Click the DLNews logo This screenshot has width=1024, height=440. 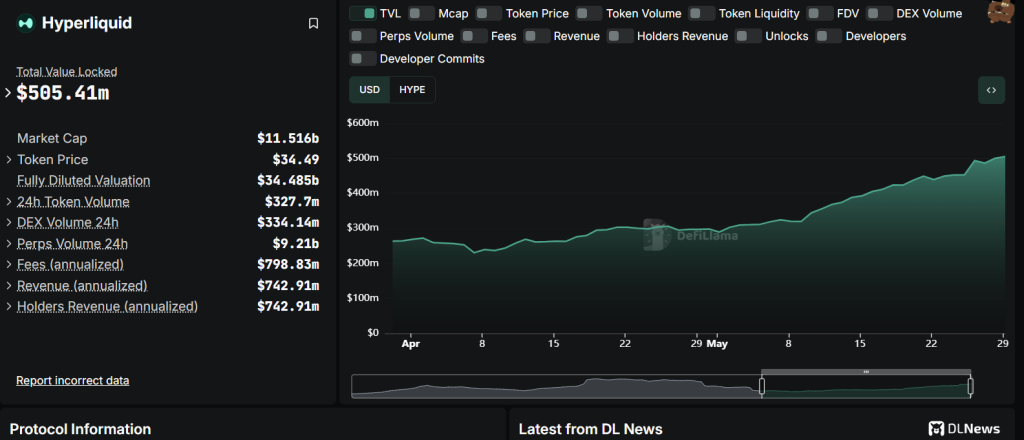click(964, 429)
